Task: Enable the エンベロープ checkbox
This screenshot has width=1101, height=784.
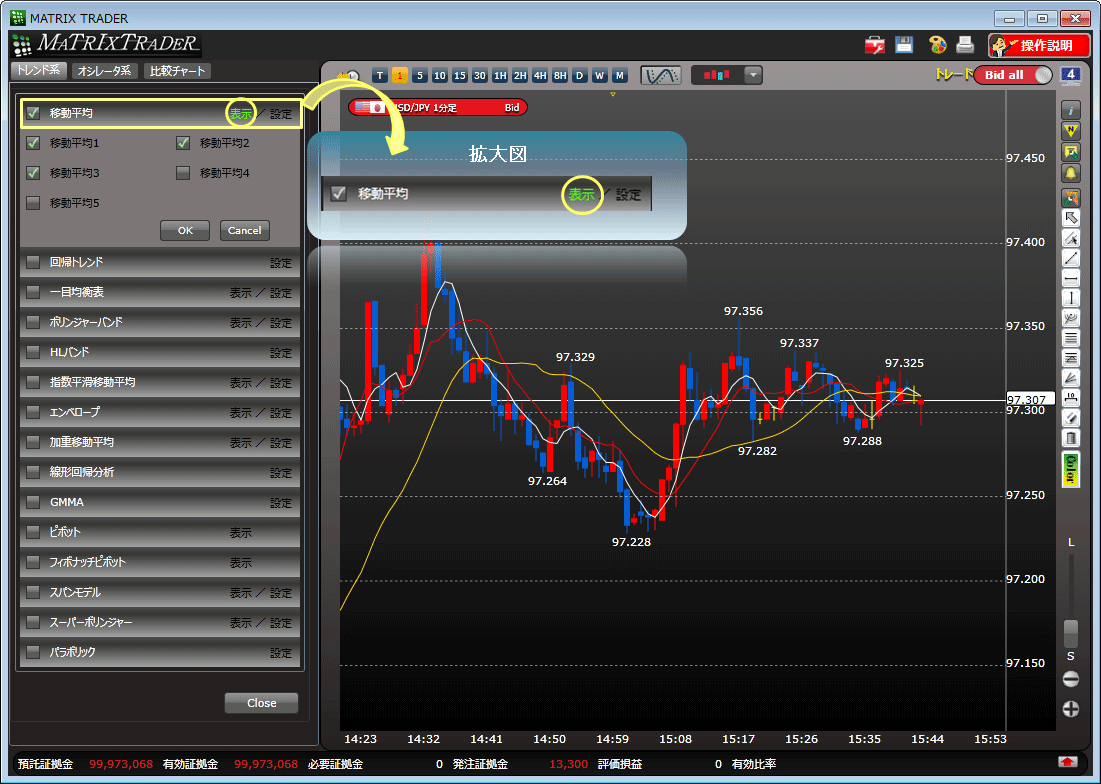Action: coord(33,412)
